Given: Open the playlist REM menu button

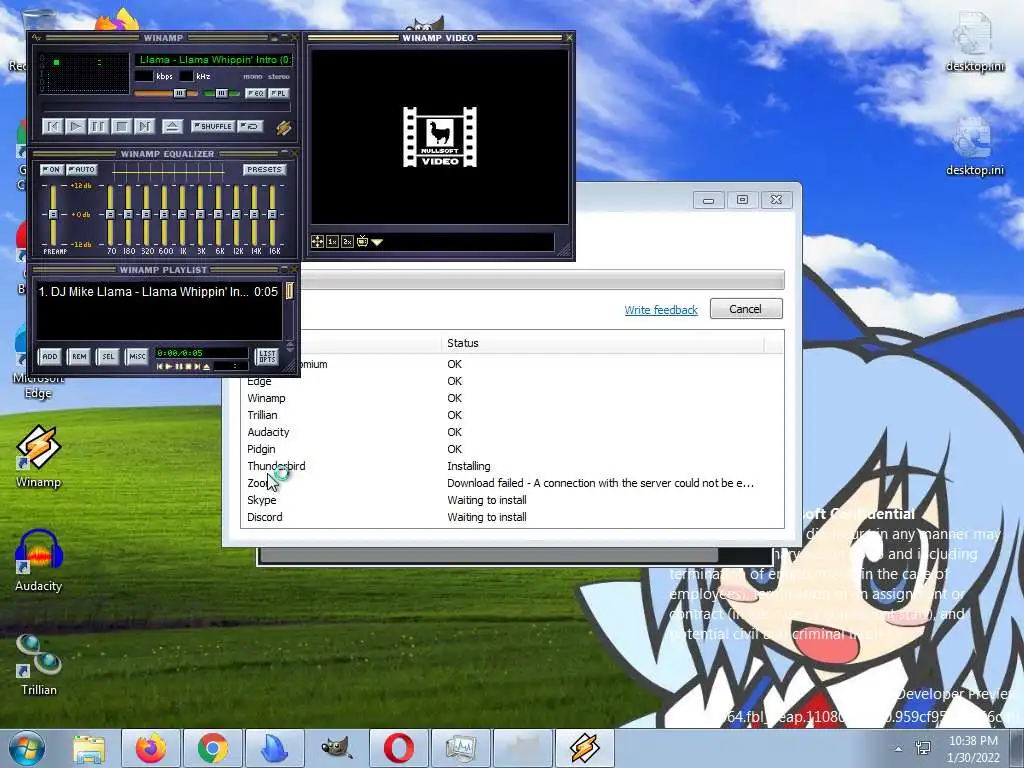Looking at the screenshot, I should click(79, 357).
